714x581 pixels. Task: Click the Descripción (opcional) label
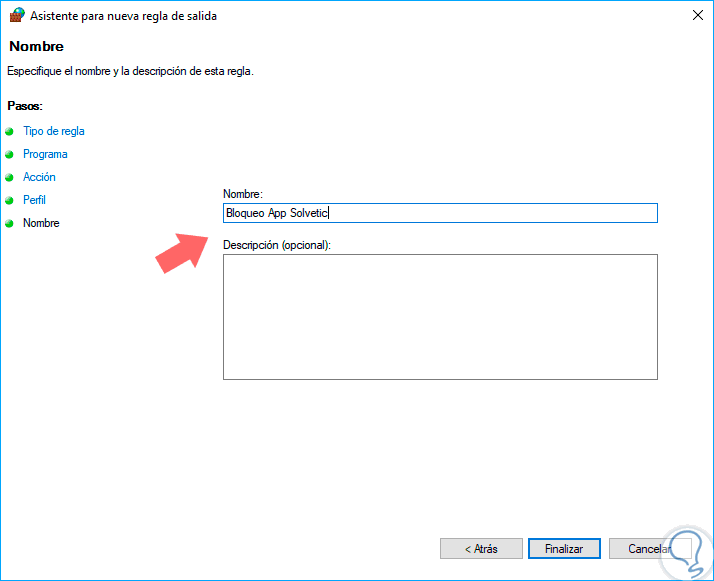276,244
